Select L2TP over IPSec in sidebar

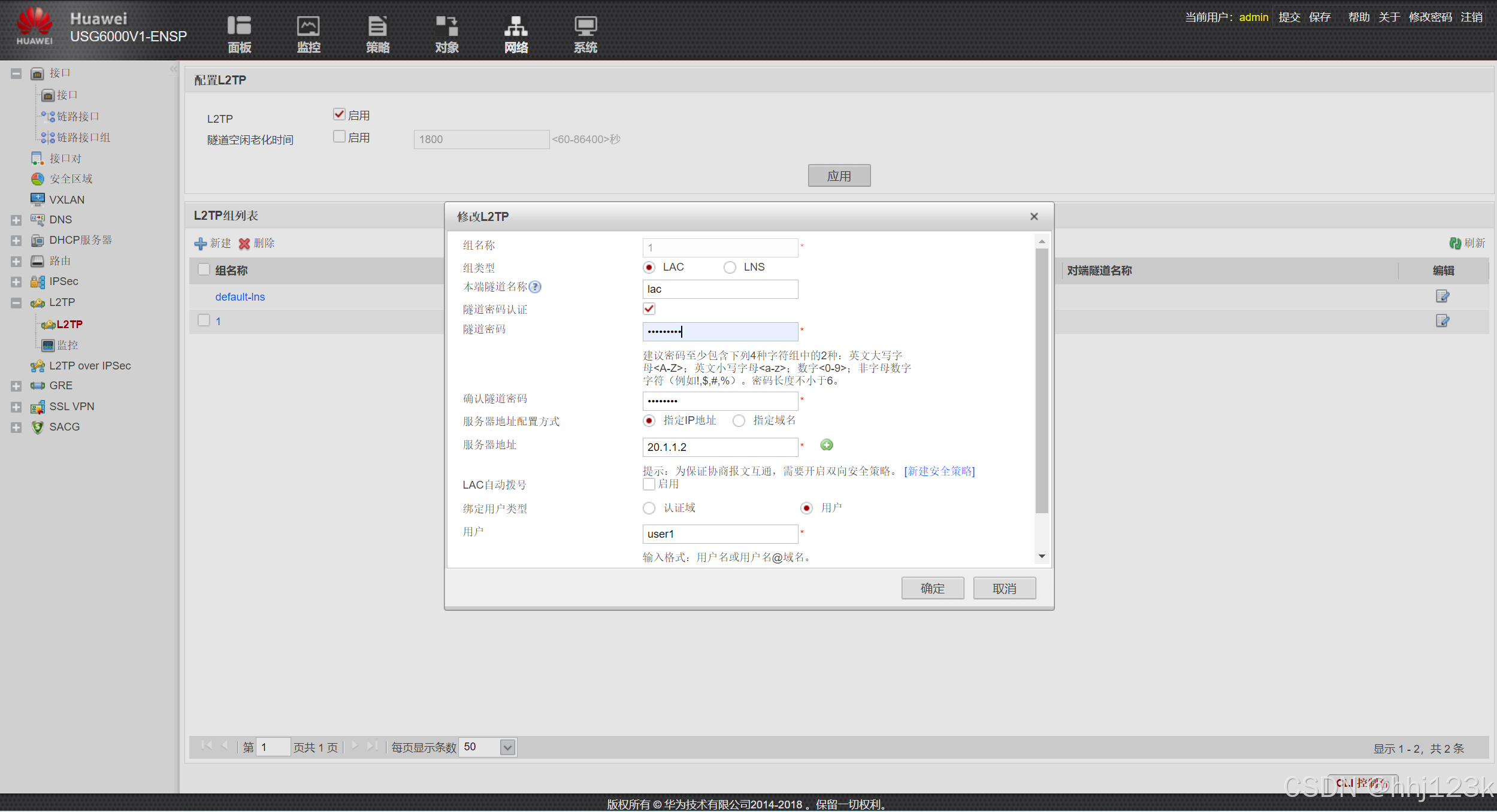tap(90, 366)
